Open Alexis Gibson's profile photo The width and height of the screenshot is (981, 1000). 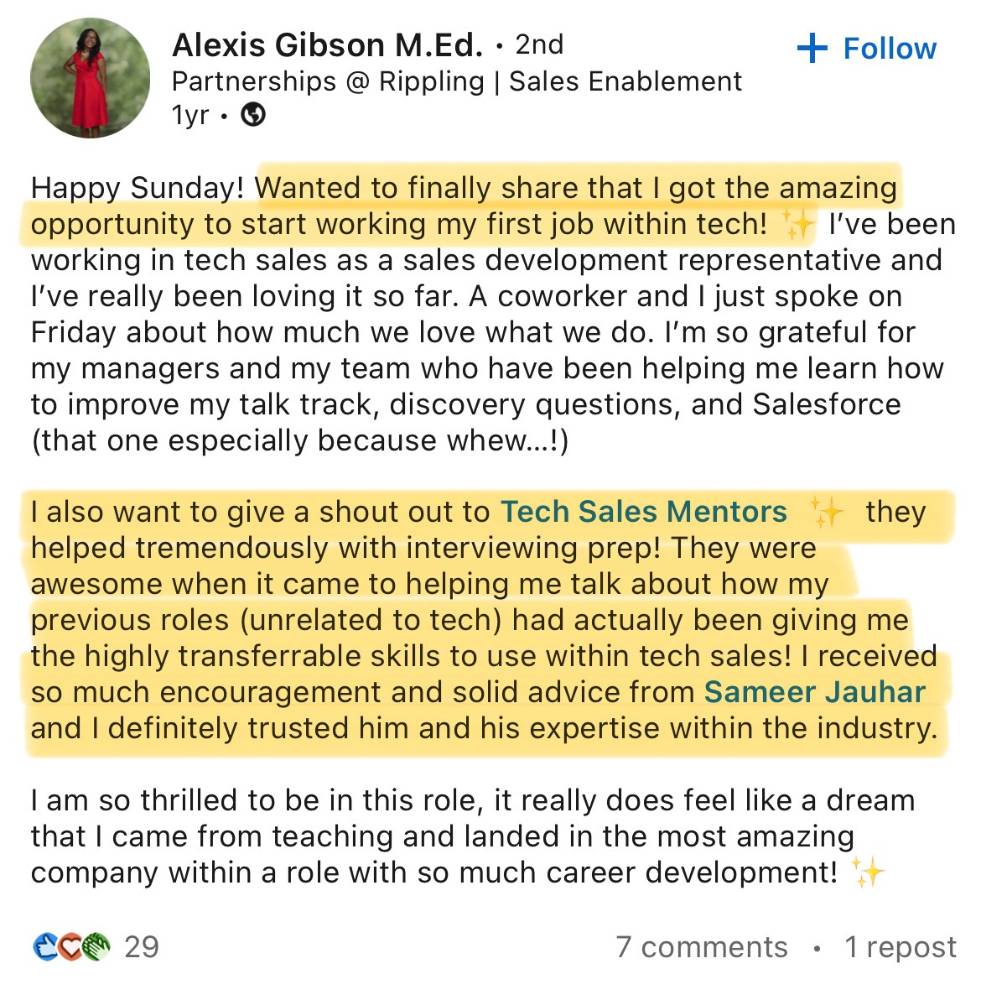pyautogui.click(x=90, y=78)
